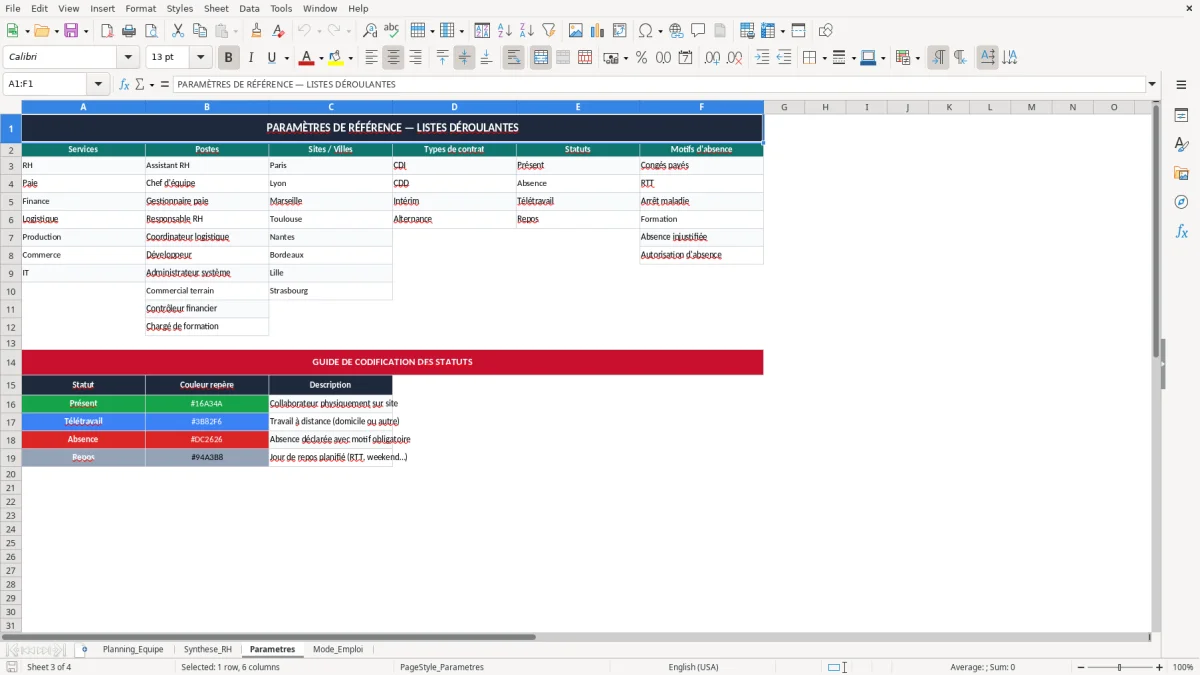The width and height of the screenshot is (1200, 675).
Task: Click column G header
Action: click(x=784, y=107)
